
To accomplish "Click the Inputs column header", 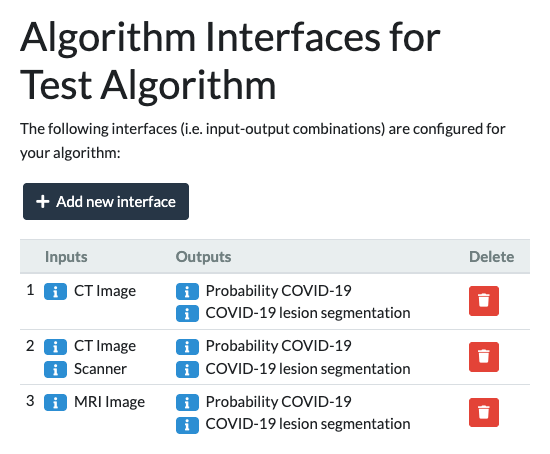I will pyautogui.click(x=66, y=257).
